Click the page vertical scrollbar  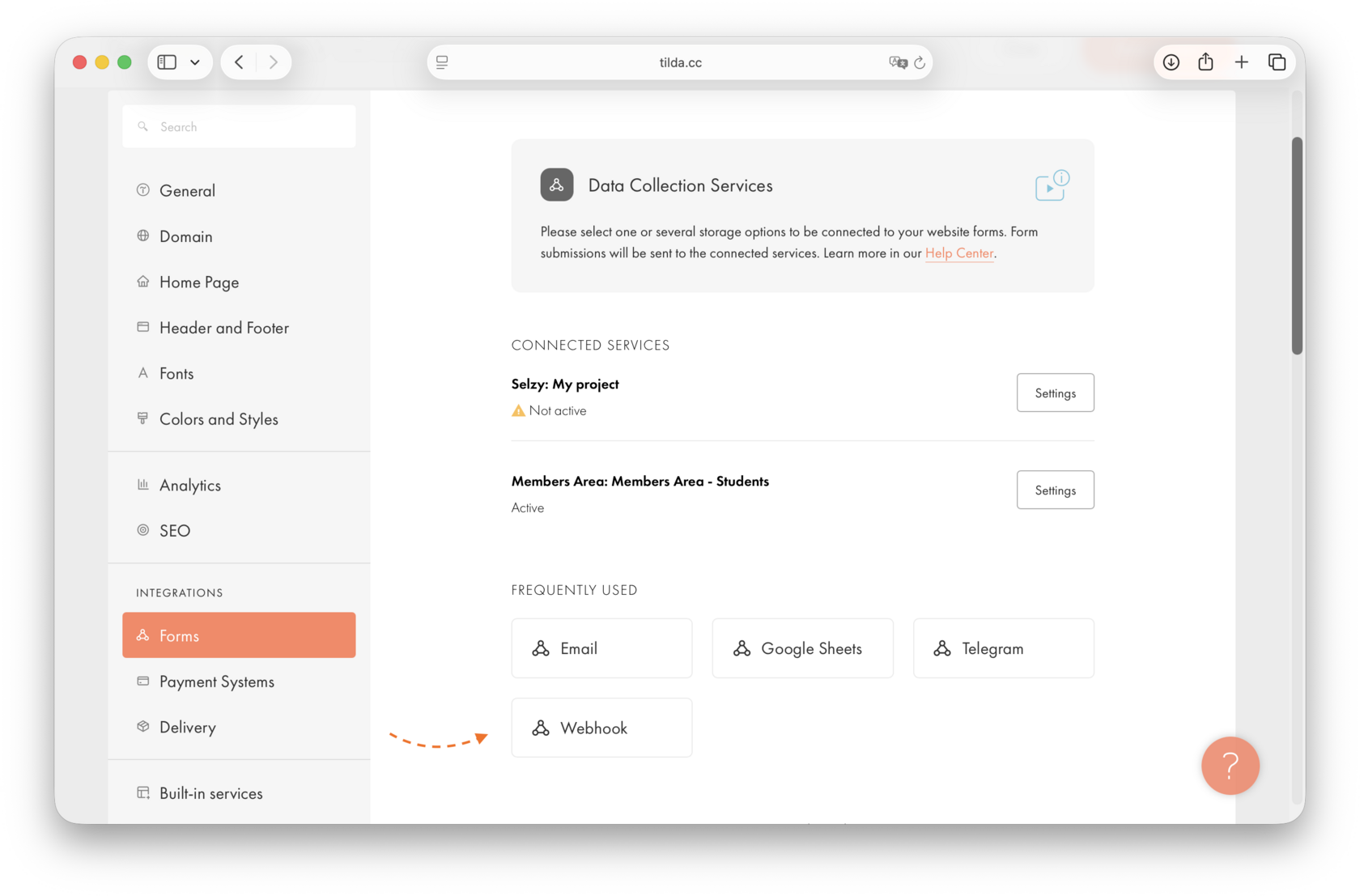point(1297,245)
